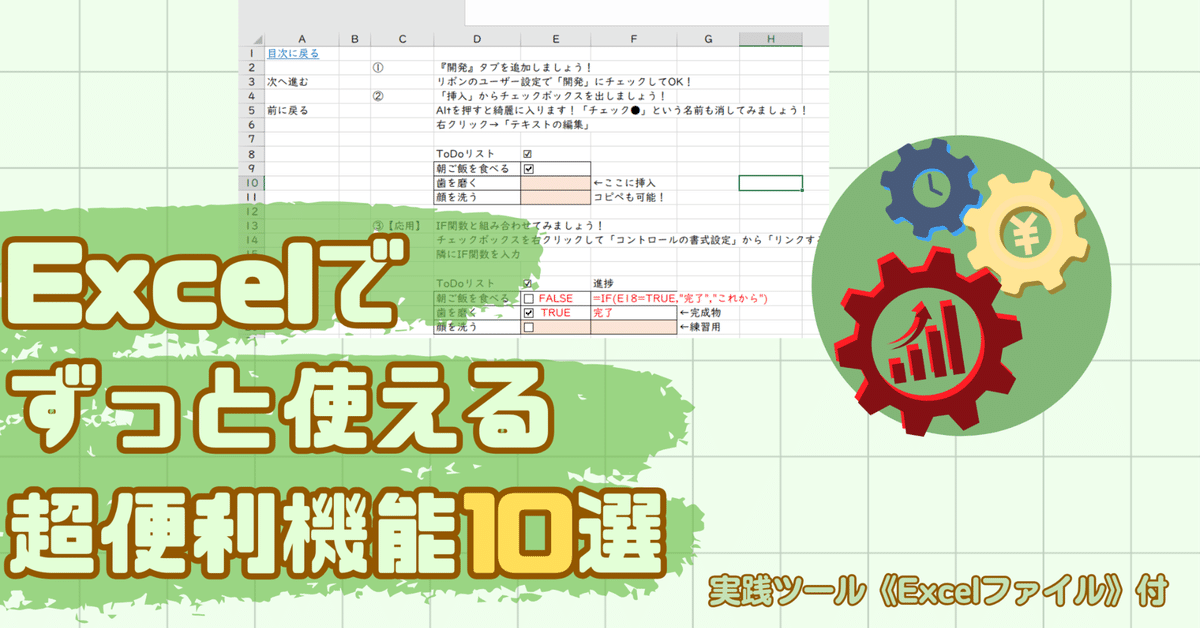Image resolution: width=1200 pixels, height=628 pixels.
Task: Select column A header
Action: click(302, 38)
